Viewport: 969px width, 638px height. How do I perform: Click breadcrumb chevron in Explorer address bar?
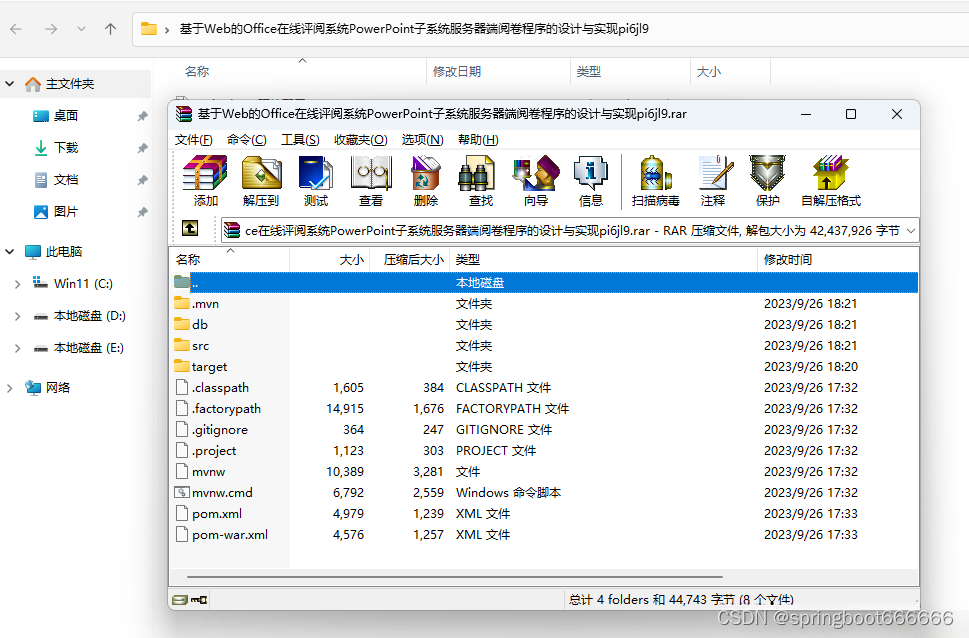[167, 30]
